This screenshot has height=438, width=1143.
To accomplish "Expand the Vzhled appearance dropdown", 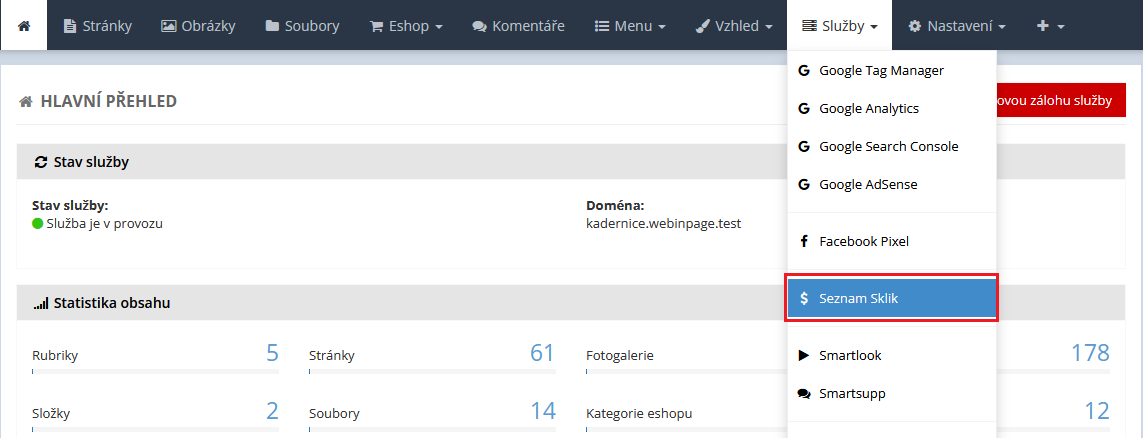I will pos(734,25).
